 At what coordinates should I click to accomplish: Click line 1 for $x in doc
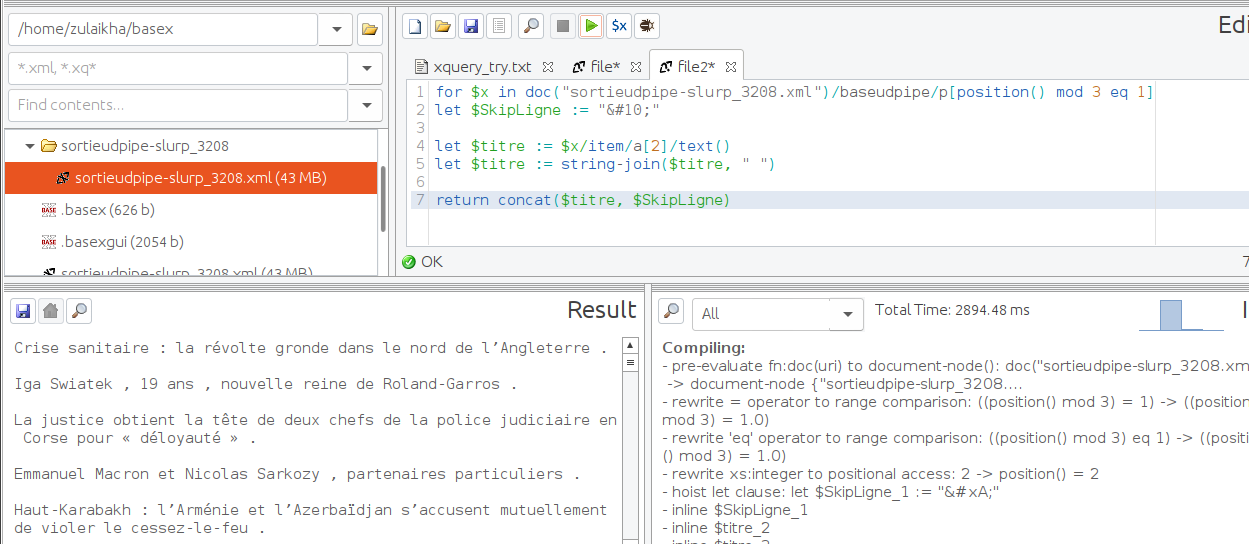pos(794,92)
